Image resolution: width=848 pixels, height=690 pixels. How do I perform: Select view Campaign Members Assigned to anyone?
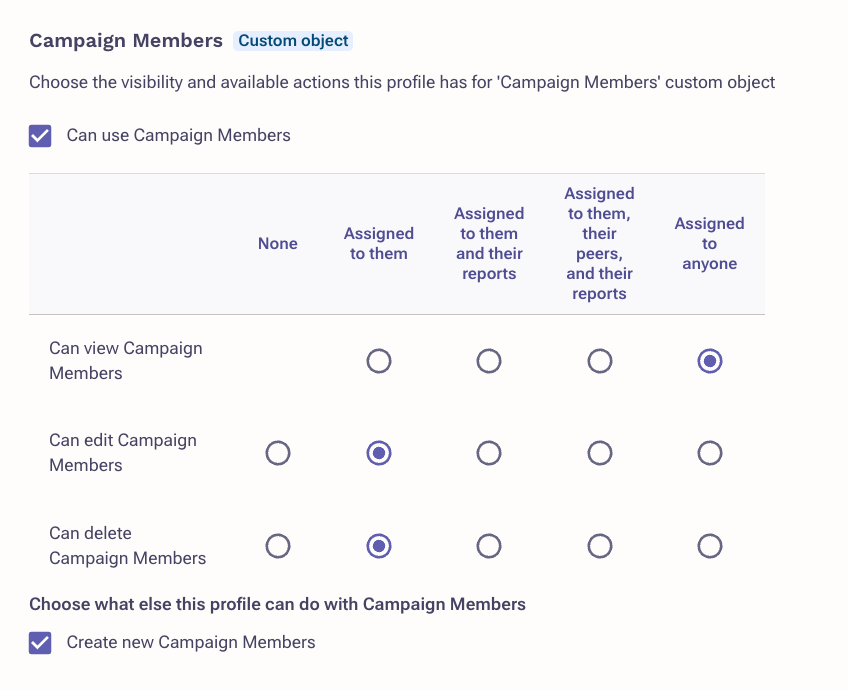(x=710, y=361)
